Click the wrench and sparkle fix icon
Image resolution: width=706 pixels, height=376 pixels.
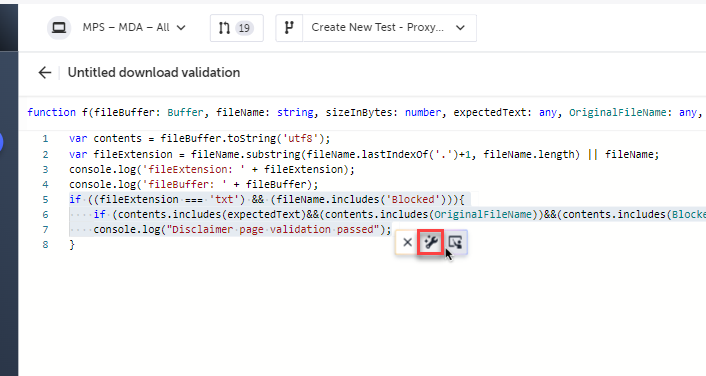point(431,242)
